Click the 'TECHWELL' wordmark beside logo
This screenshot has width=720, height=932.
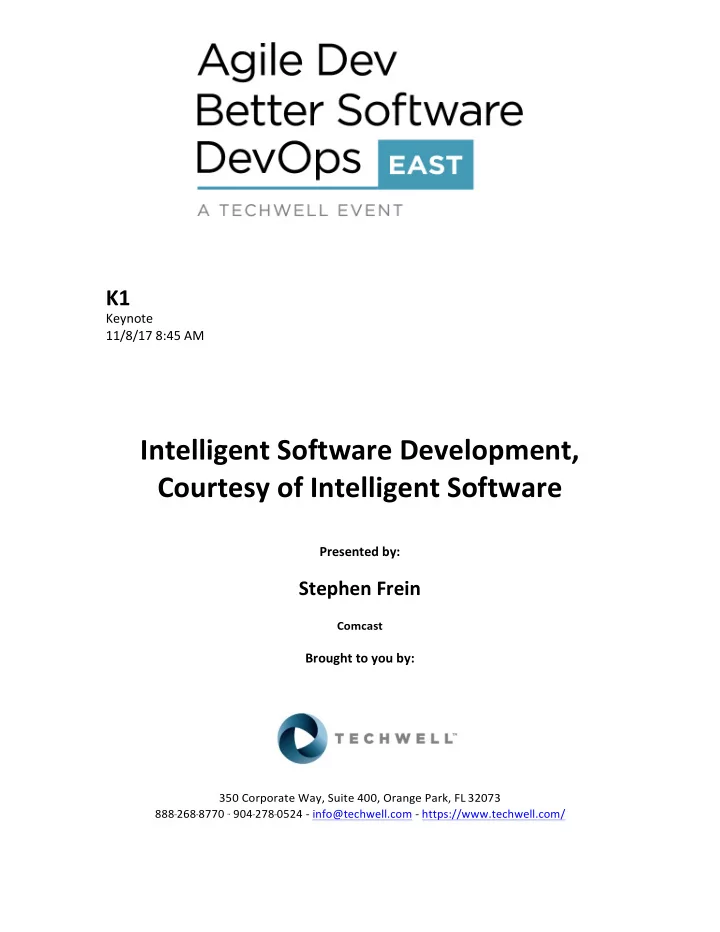pos(395,738)
